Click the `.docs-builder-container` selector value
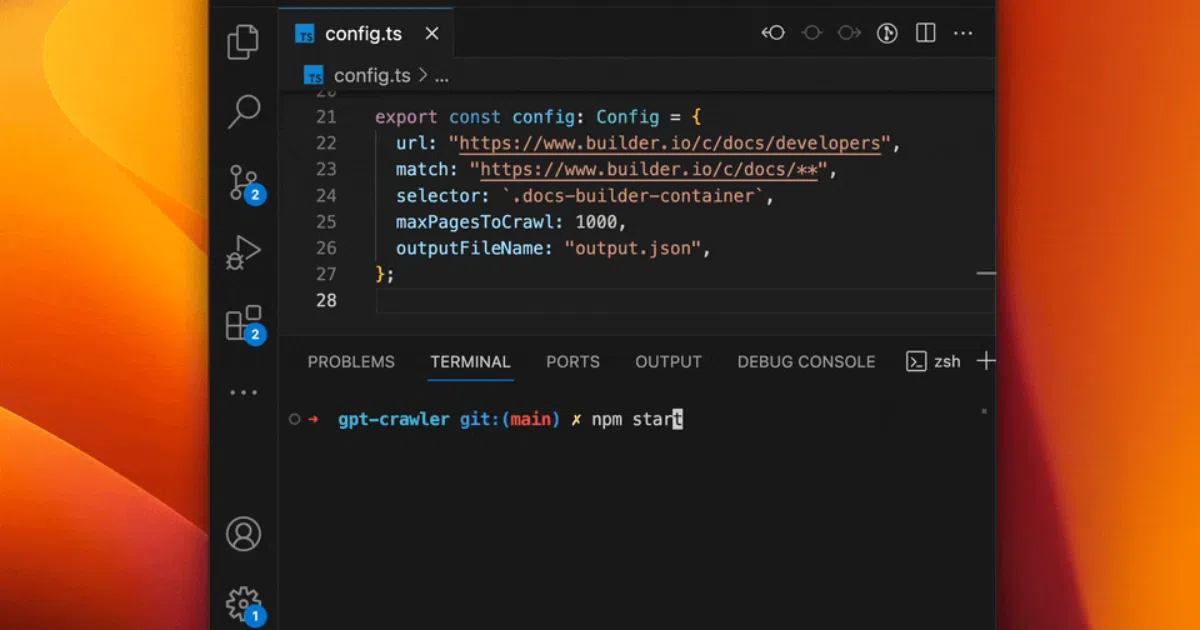 pyautogui.click(x=633, y=196)
